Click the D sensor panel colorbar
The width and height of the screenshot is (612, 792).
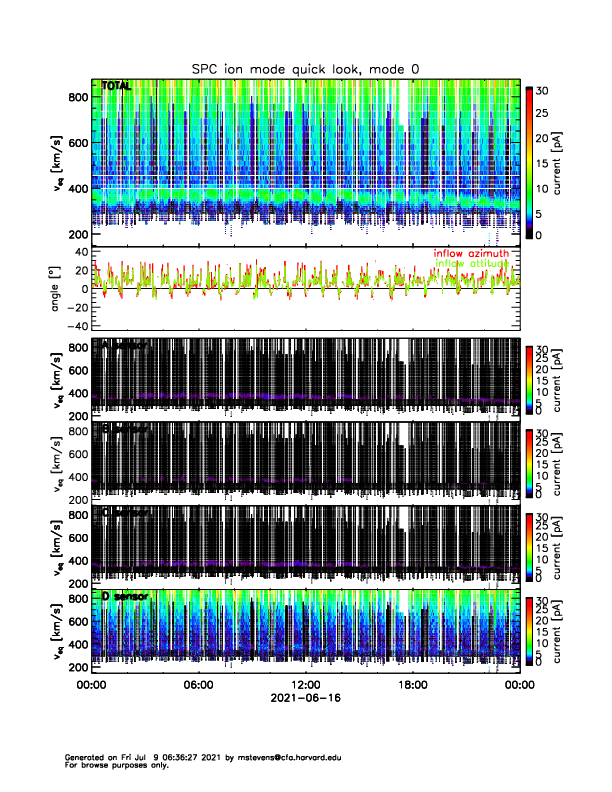coord(529,628)
